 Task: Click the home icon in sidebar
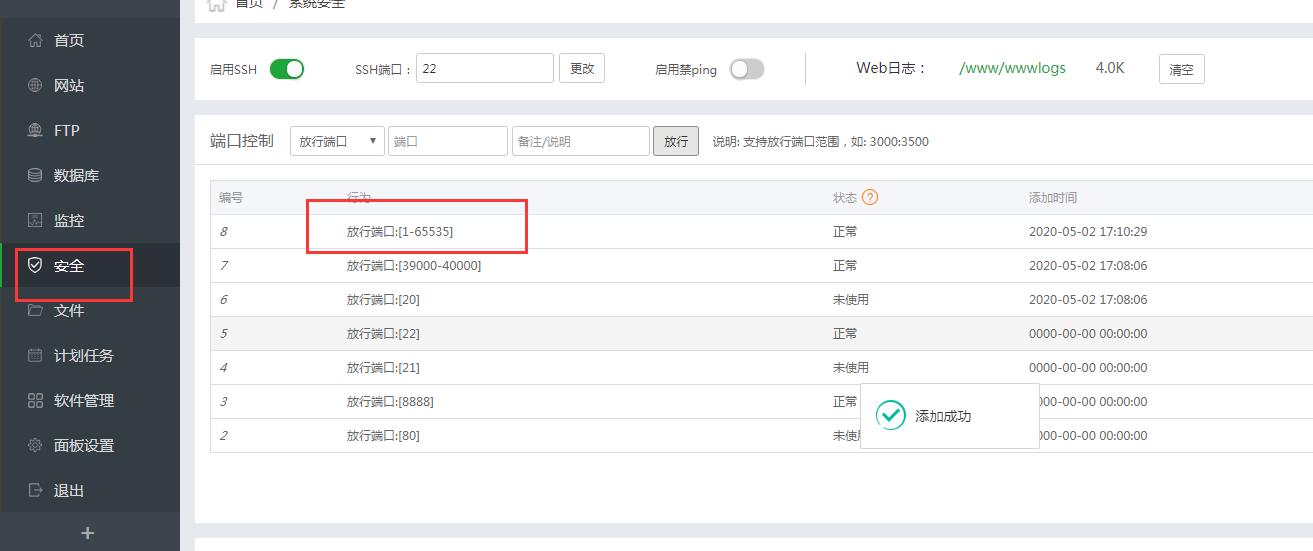point(35,41)
